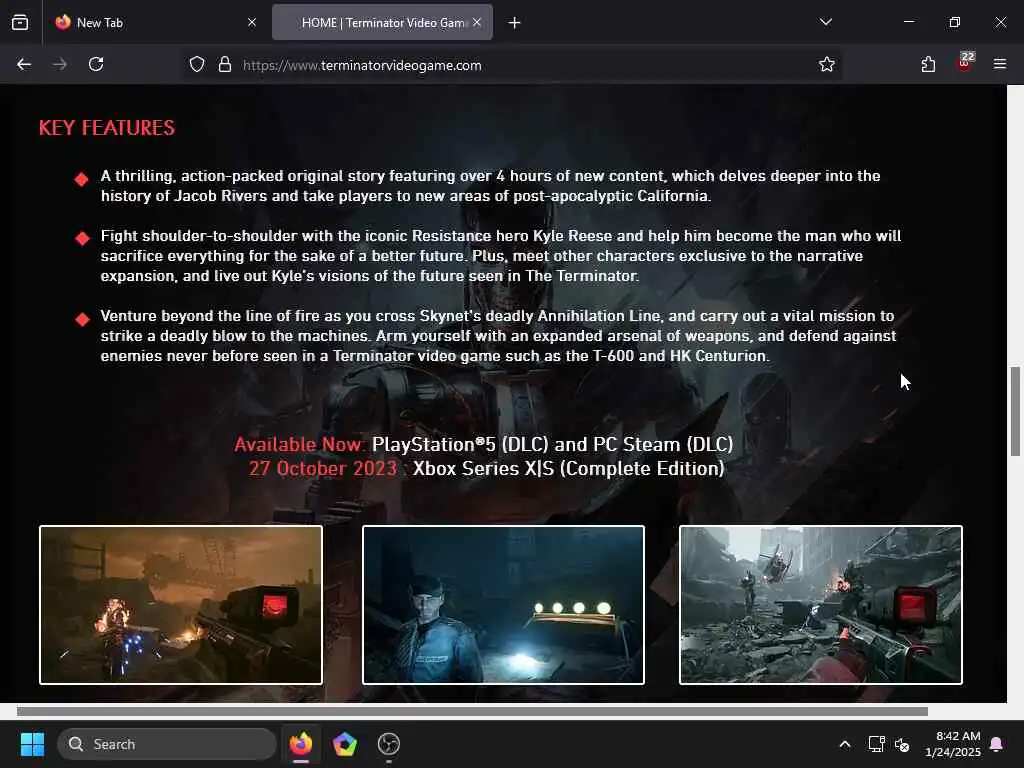Reload the current page
The width and height of the screenshot is (1024, 768).
(96, 64)
